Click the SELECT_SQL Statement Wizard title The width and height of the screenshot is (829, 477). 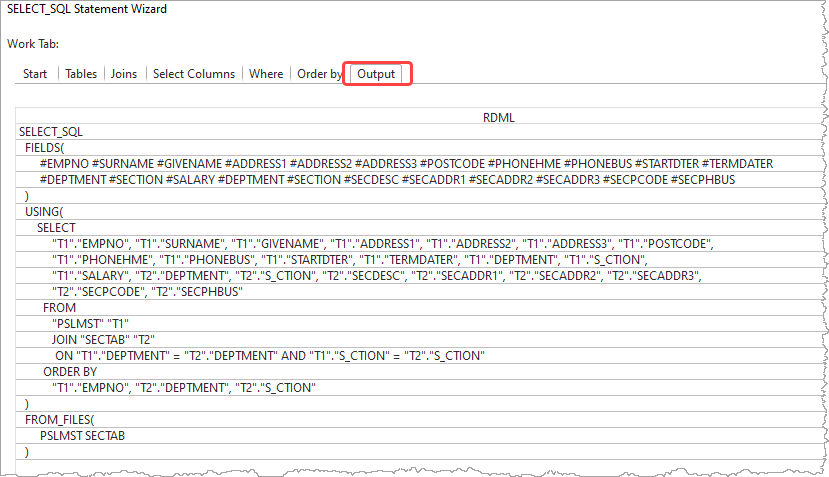(x=87, y=9)
